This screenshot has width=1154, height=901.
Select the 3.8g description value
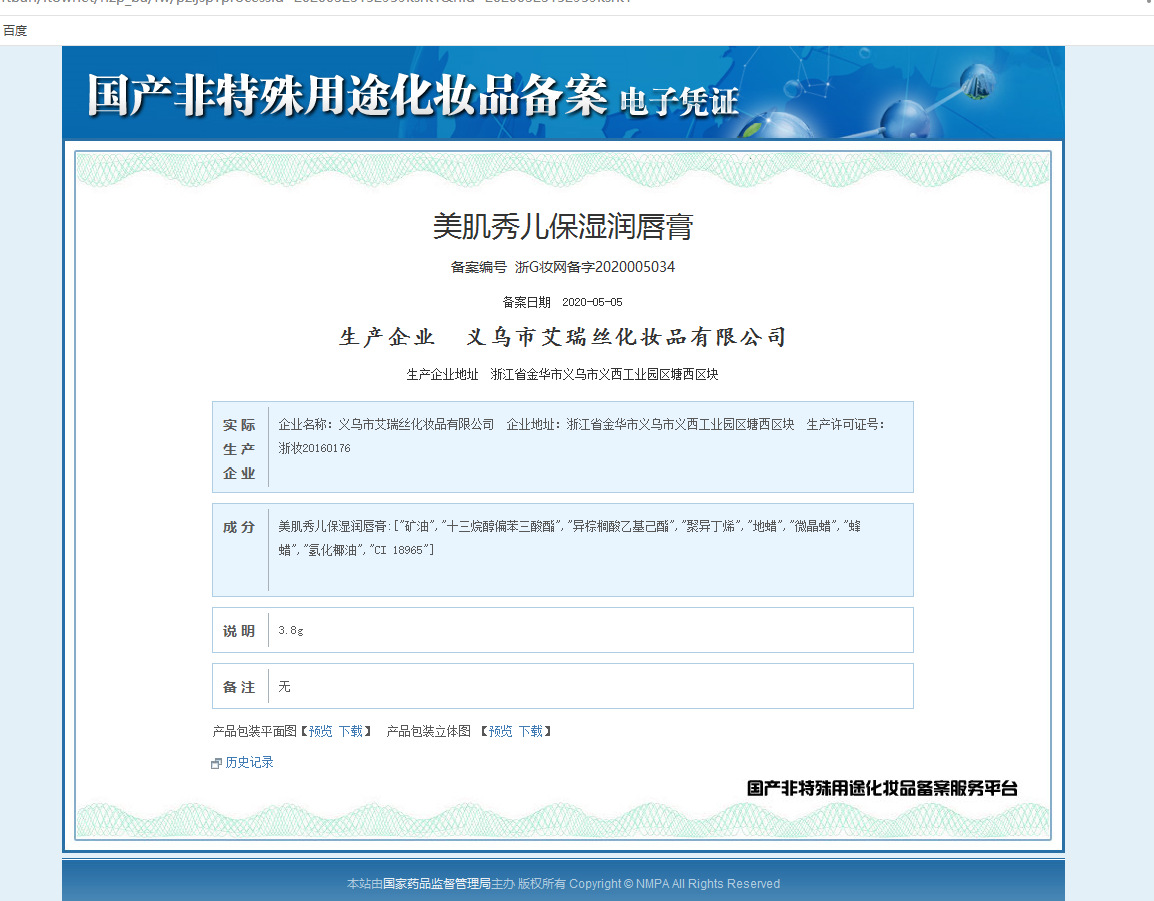[291, 630]
